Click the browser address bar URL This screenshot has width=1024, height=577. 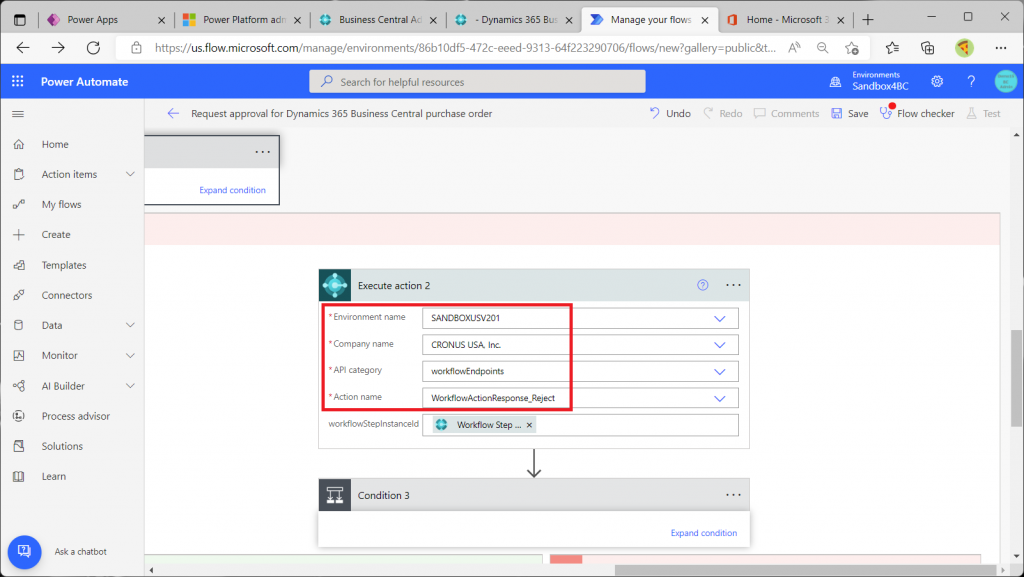coord(465,48)
